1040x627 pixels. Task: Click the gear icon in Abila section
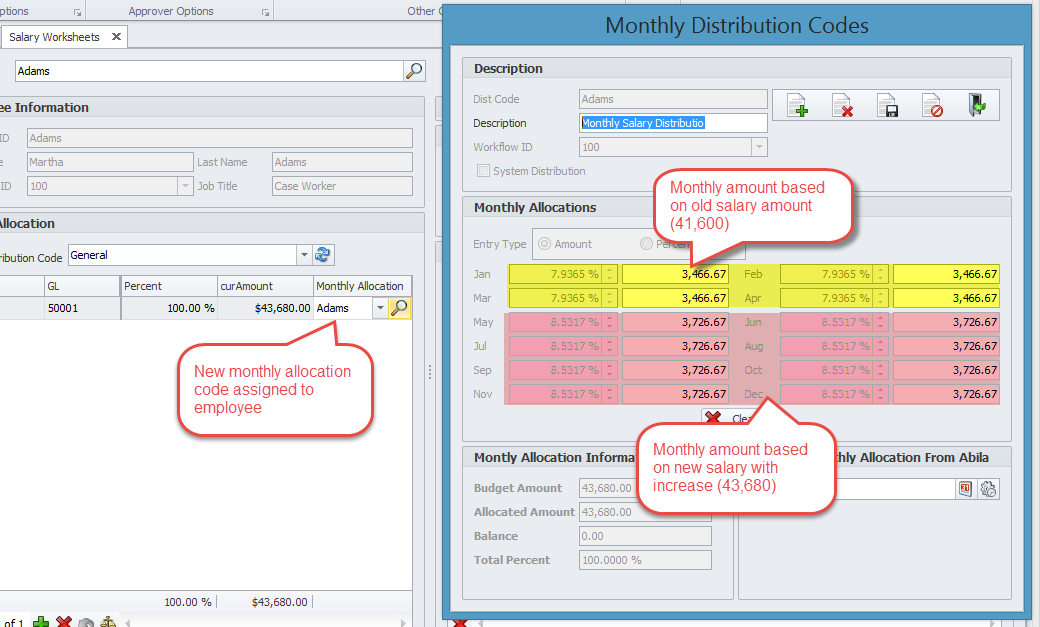click(988, 489)
